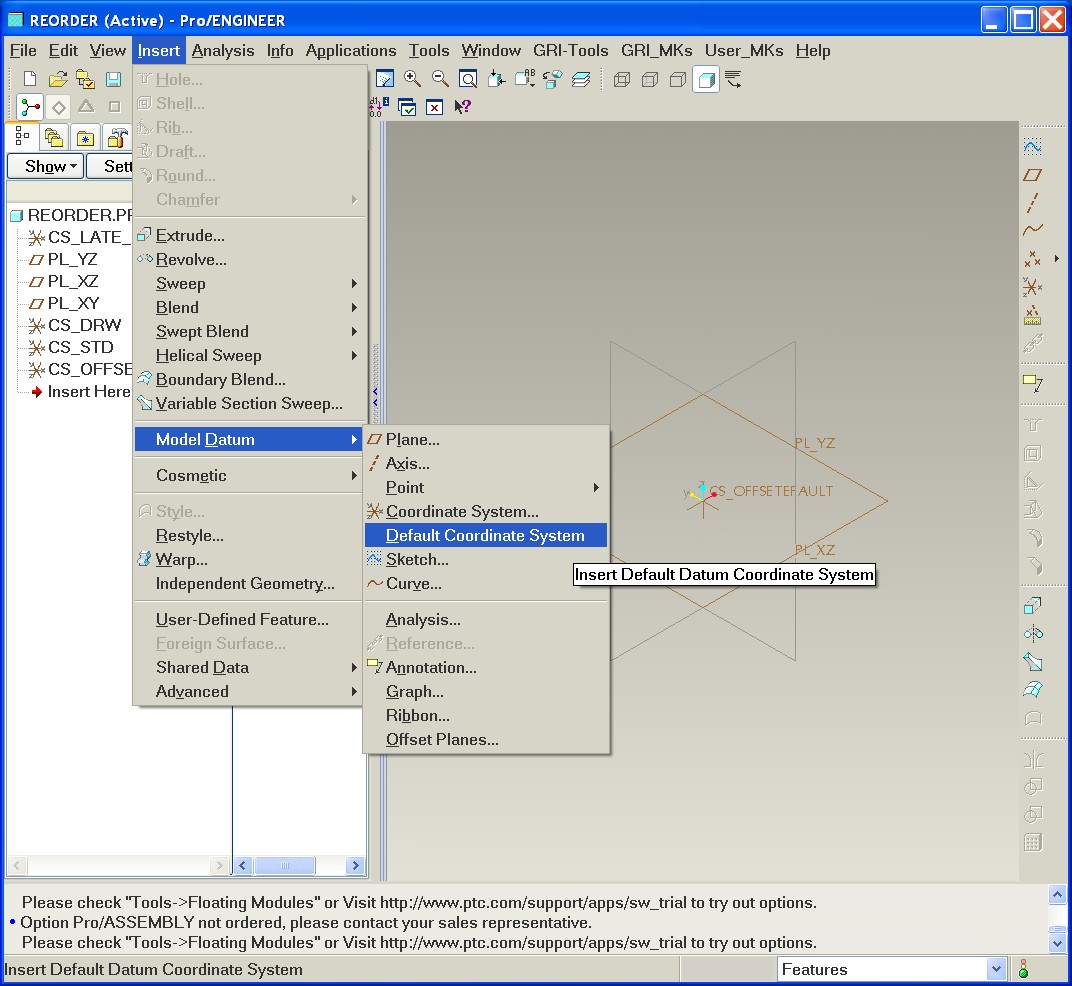This screenshot has height=986, width=1072.
Task: Expand the Point submenu under Model Datum
Action: 485,488
